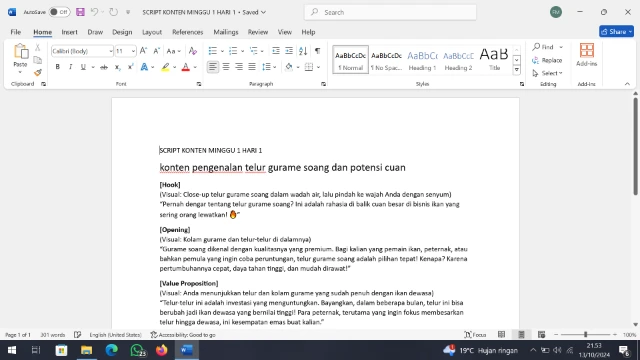Apply superscript formatting

[130, 67]
